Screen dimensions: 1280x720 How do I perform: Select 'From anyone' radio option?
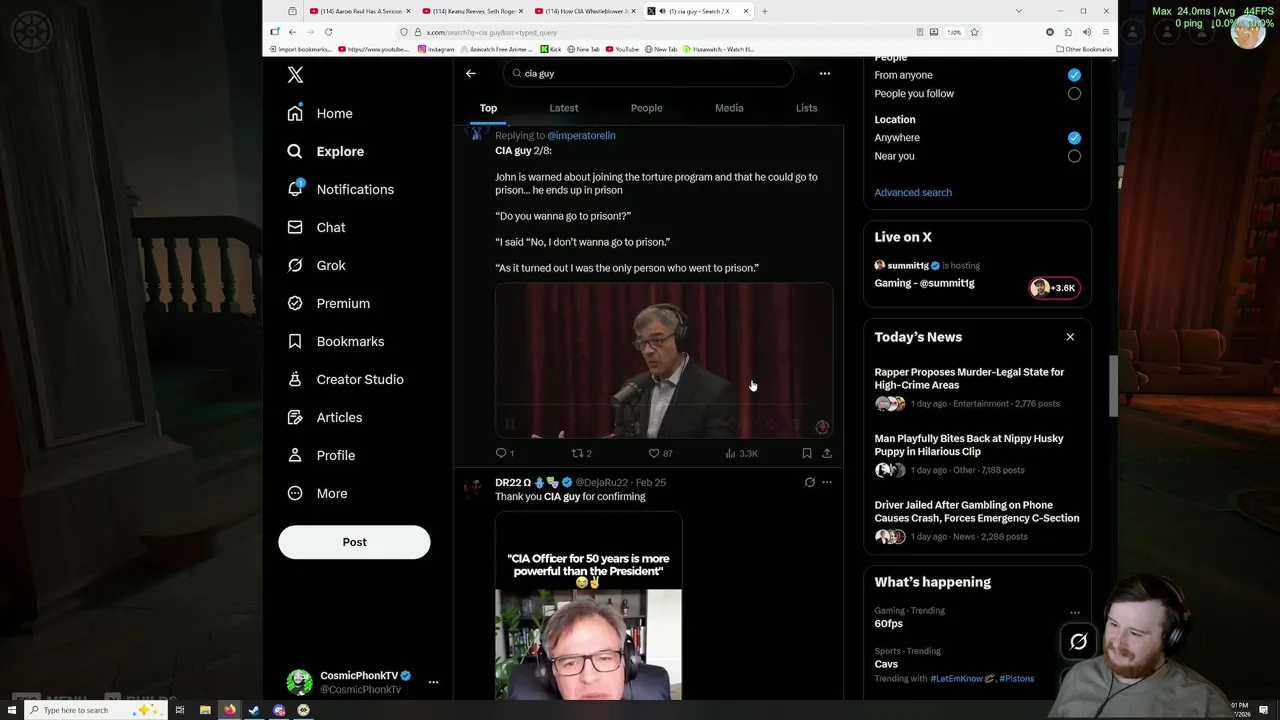tap(1074, 75)
